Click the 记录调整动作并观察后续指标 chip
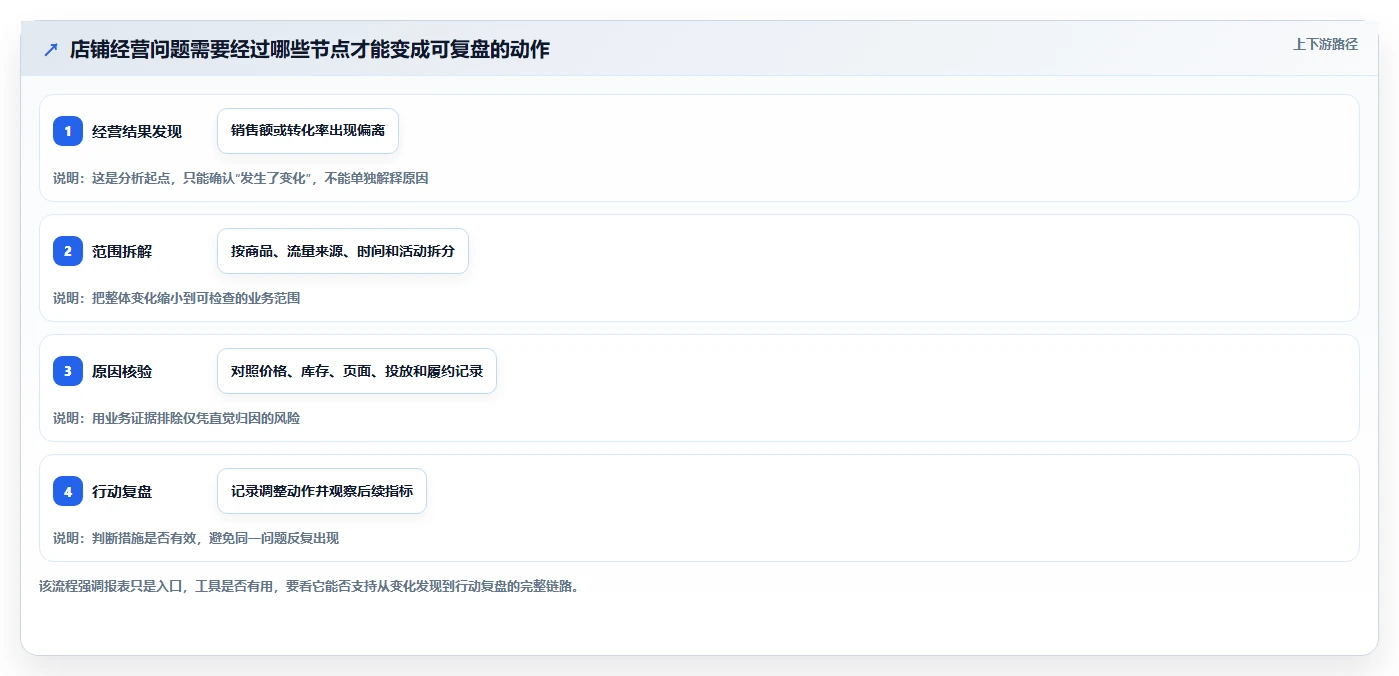Image resolution: width=1399 pixels, height=676 pixels. pos(322,491)
